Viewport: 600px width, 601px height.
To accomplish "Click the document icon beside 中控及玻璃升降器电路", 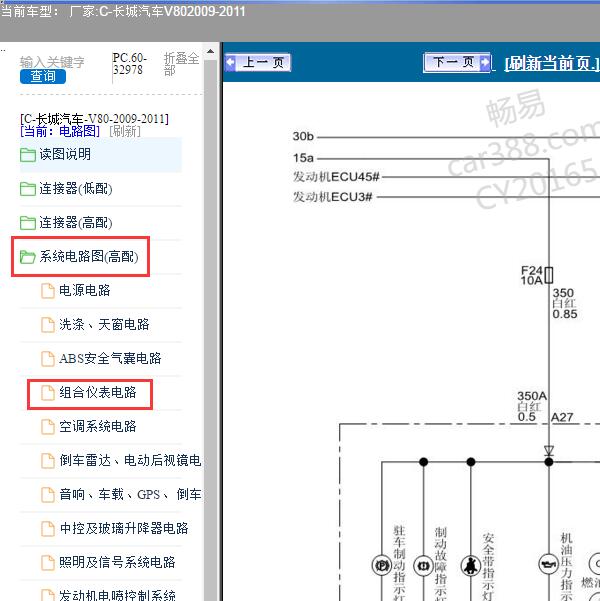I will click(48, 529).
